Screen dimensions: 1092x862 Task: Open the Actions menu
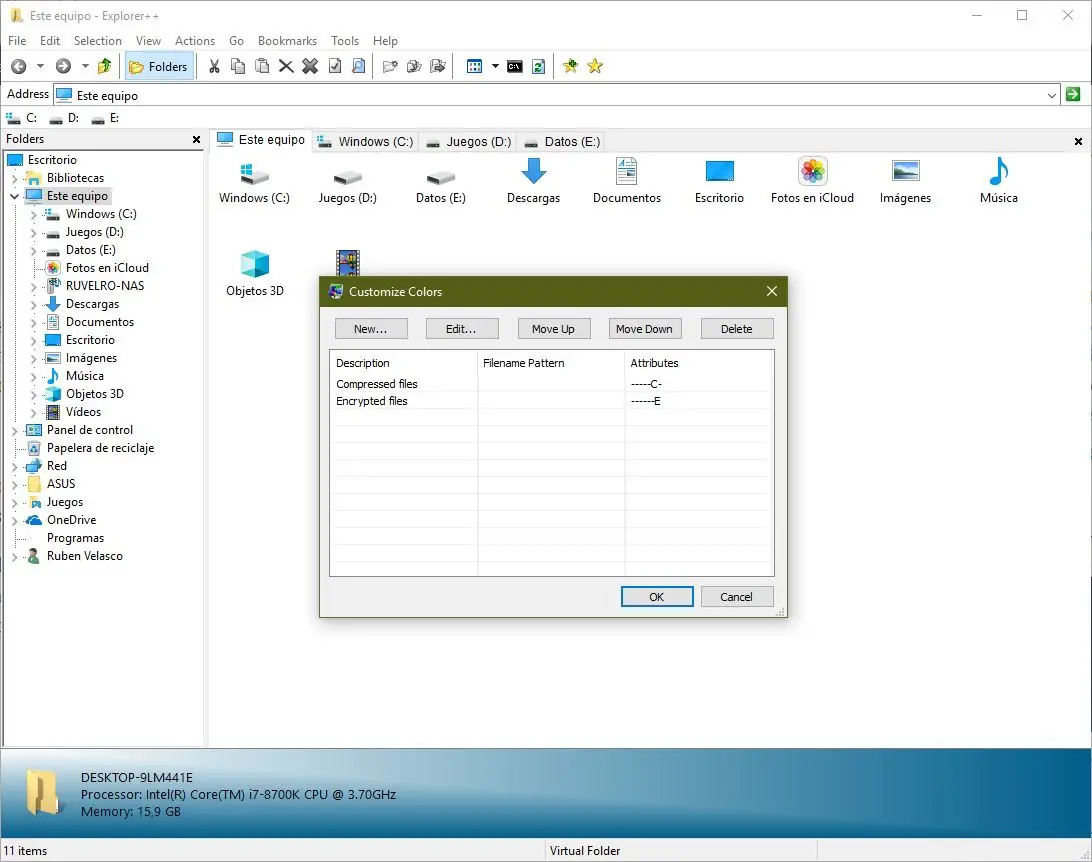point(194,40)
